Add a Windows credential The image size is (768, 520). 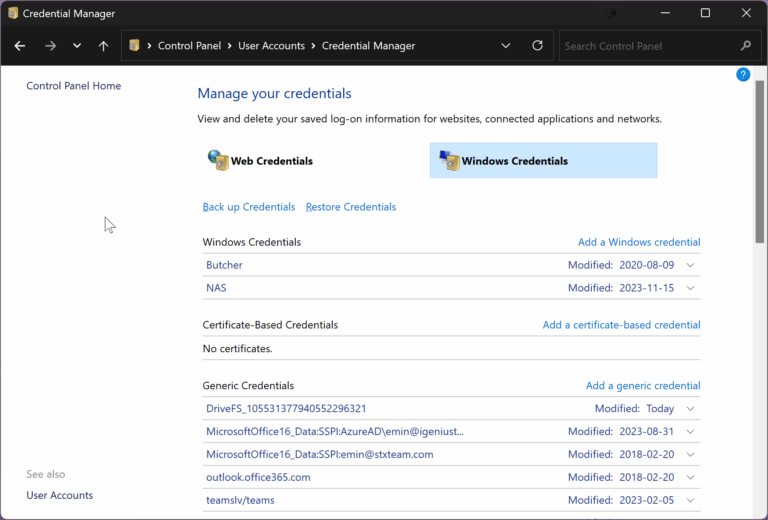639,242
